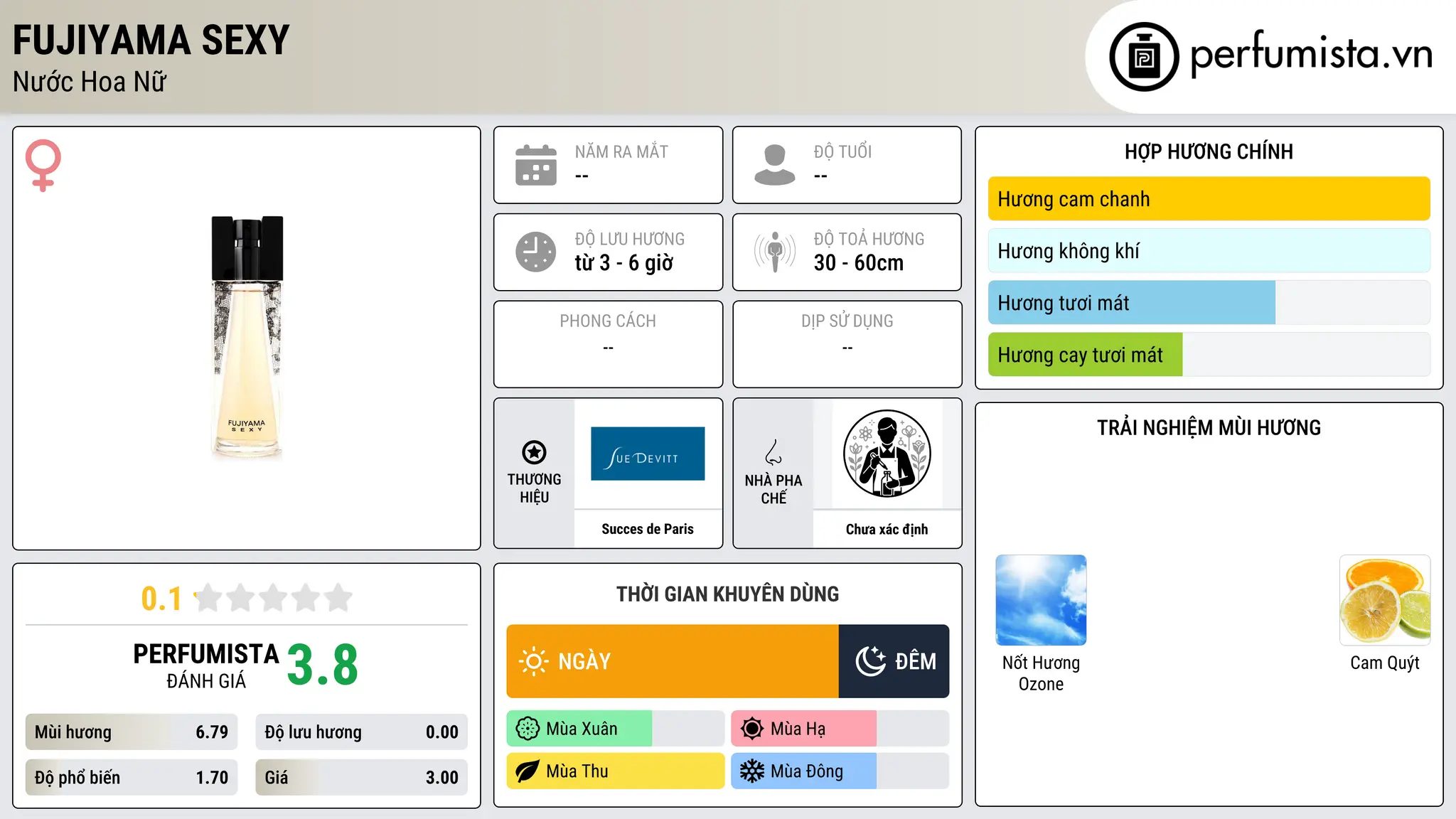The width and height of the screenshot is (1456, 819).
Task: Click the Mùa Đông season bar
Action: (x=840, y=771)
